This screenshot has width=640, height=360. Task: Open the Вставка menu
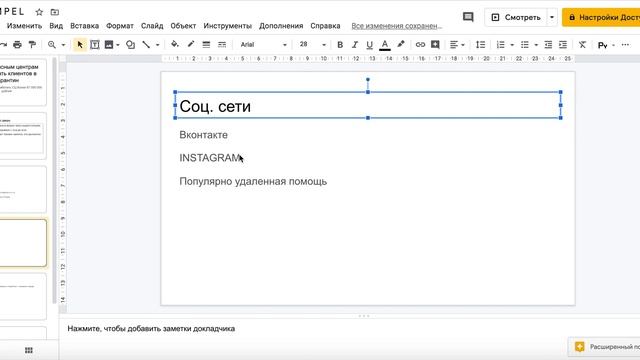pyautogui.click(x=84, y=26)
